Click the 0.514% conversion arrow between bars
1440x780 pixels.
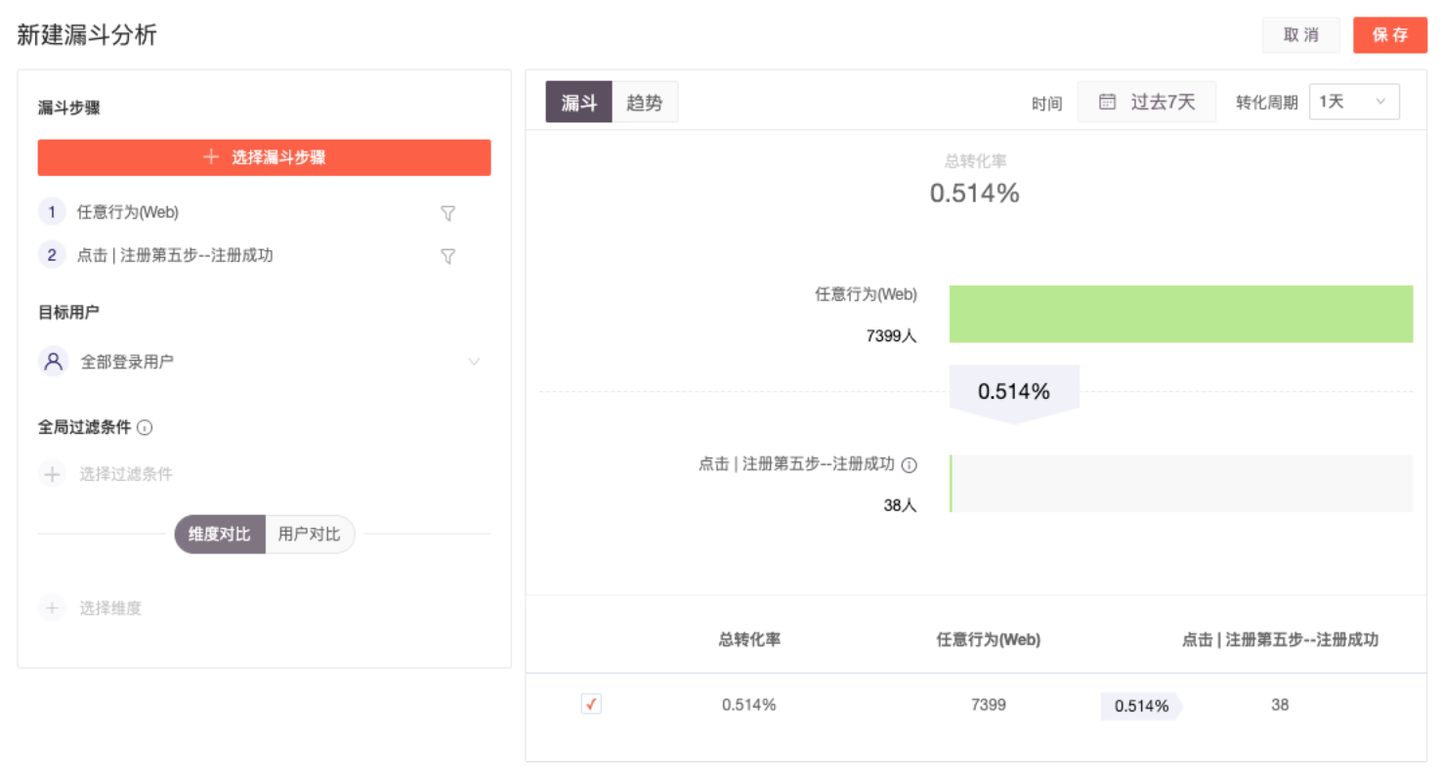tap(1014, 393)
